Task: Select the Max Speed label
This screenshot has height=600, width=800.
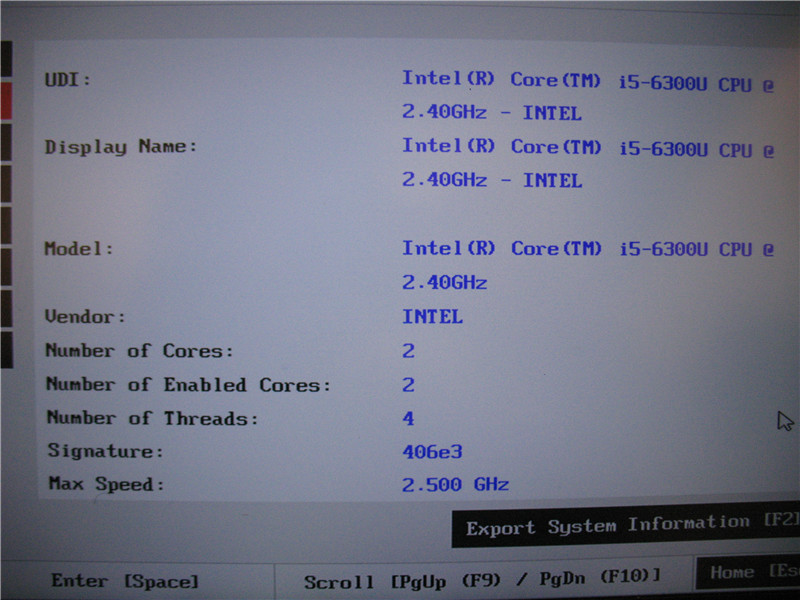Action: click(x=106, y=484)
